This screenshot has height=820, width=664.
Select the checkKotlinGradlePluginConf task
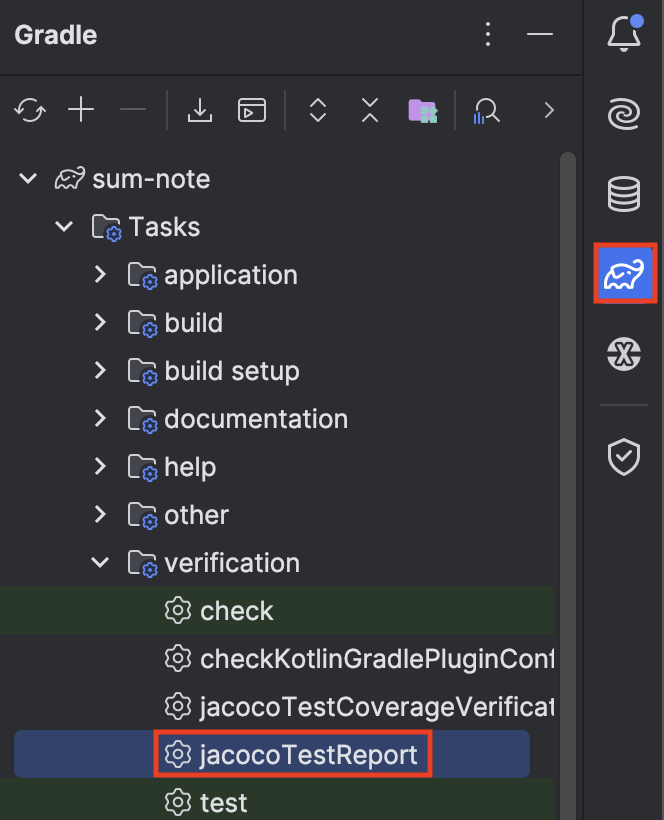click(277, 658)
